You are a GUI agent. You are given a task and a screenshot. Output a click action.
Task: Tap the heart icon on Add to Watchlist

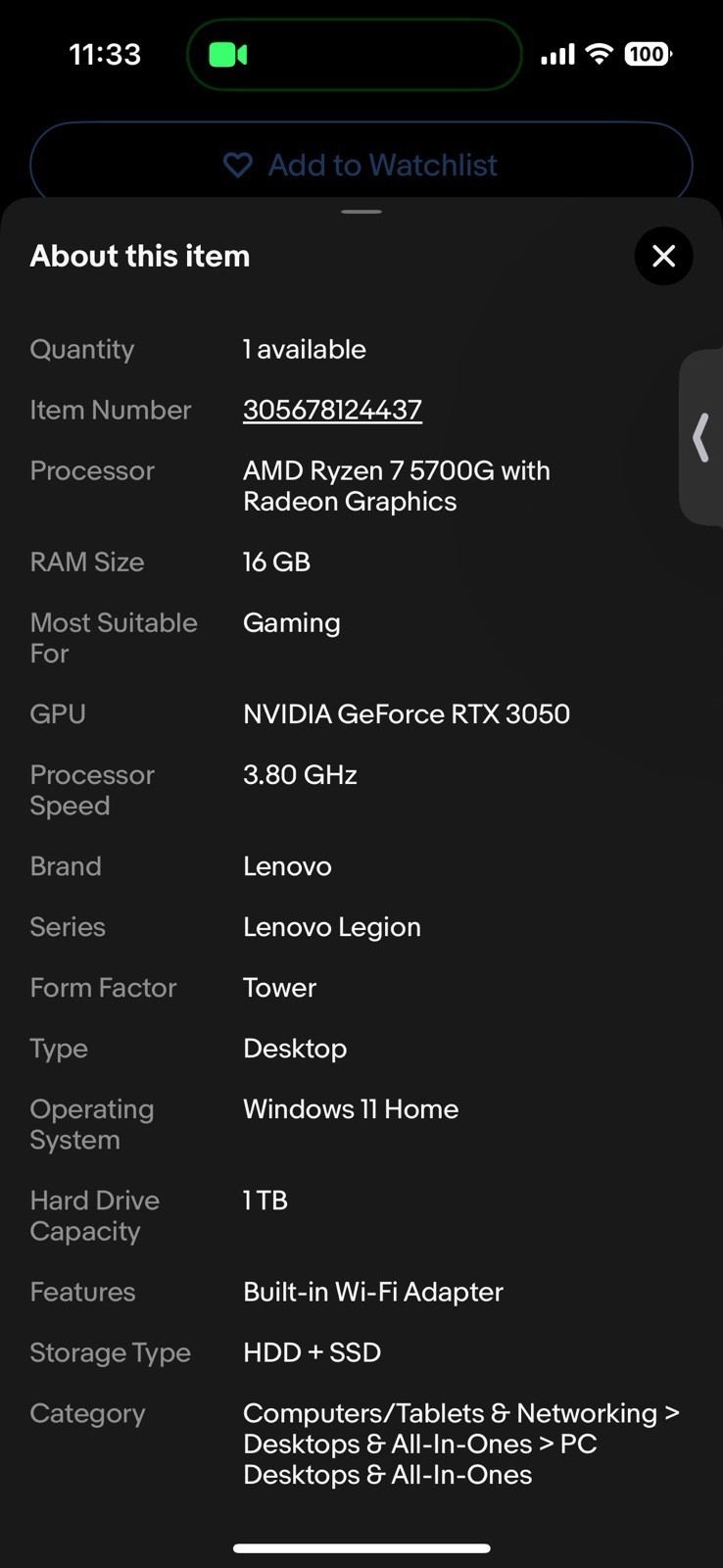point(237,165)
